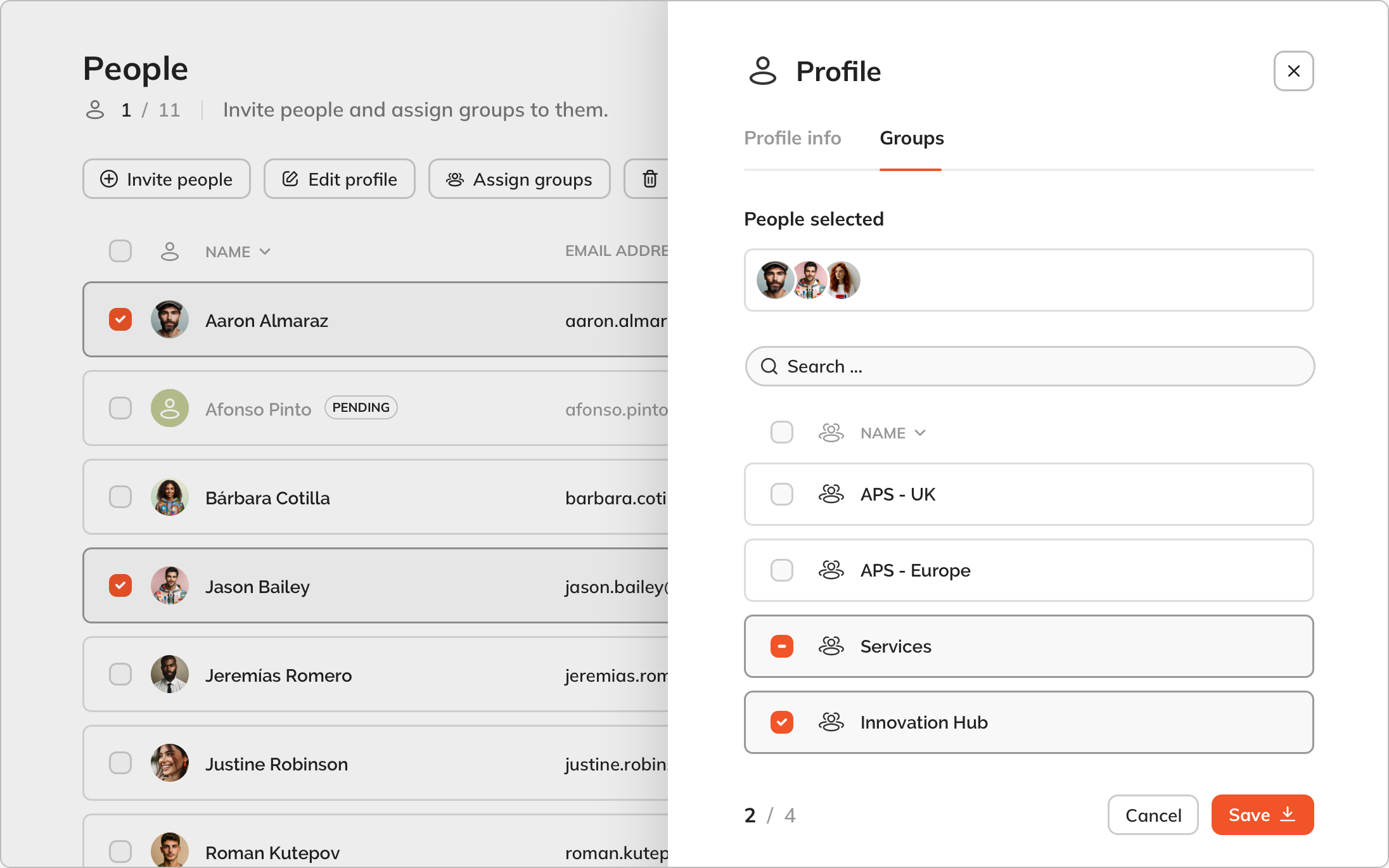This screenshot has height=868, width=1389.
Task: Toggle the Services indeterminate checkbox
Action: pyautogui.click(x=781, y=646)
